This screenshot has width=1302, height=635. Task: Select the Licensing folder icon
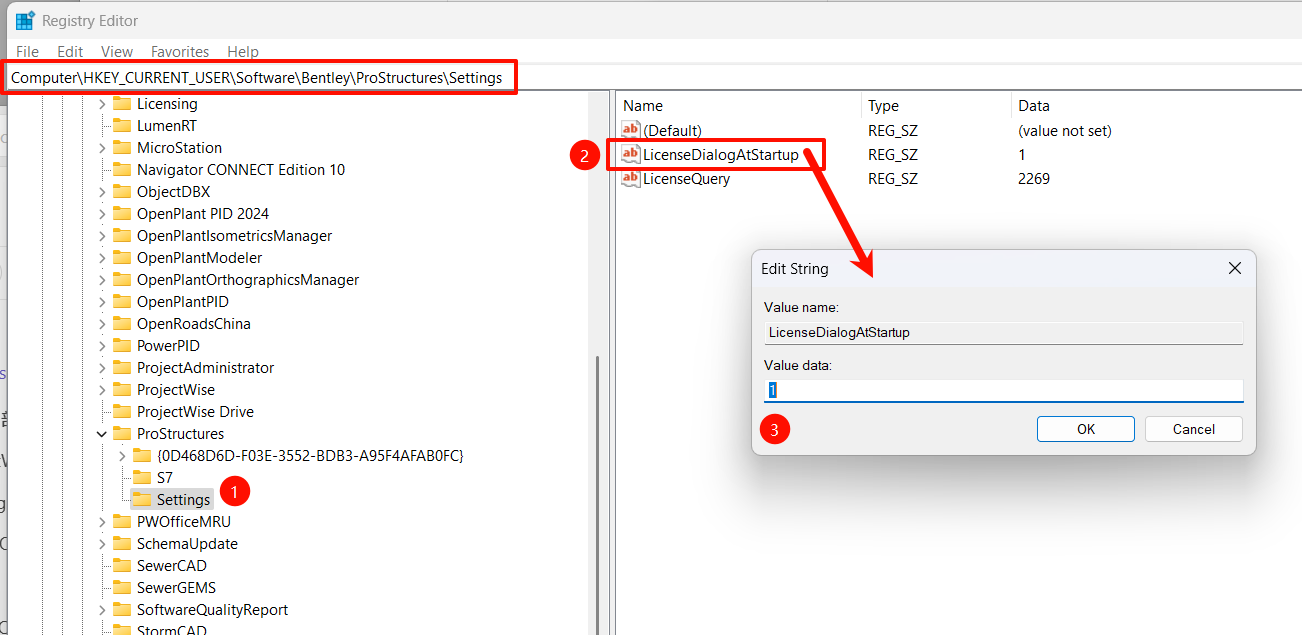[x=122, y=104]
